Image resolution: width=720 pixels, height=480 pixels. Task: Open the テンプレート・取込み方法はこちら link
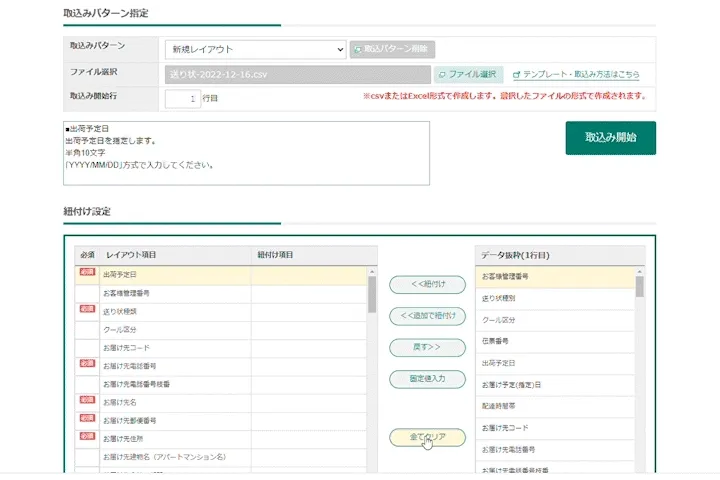[576, 74]
